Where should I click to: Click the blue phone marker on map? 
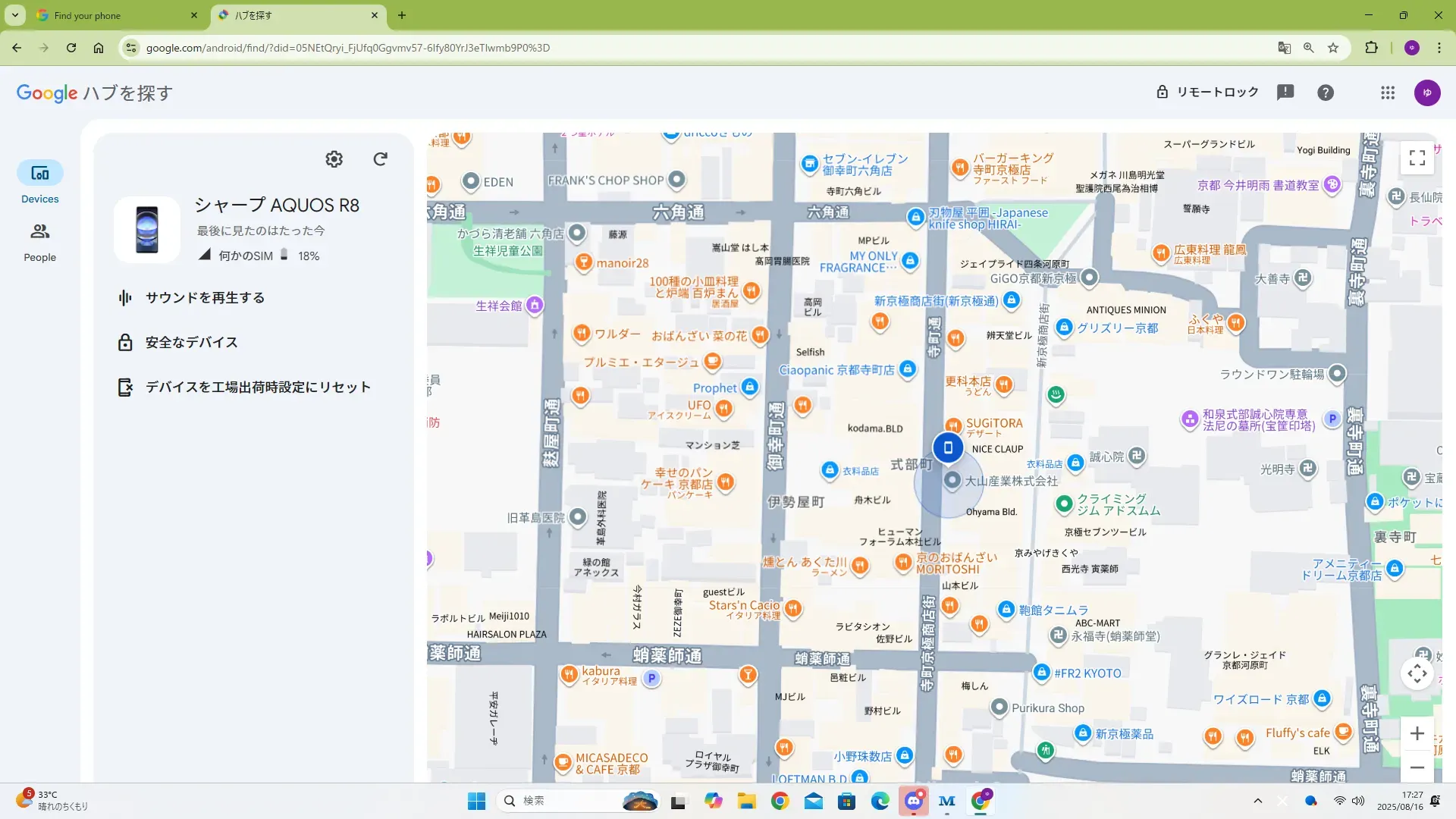pyautogui.click(x=948, y=447)
